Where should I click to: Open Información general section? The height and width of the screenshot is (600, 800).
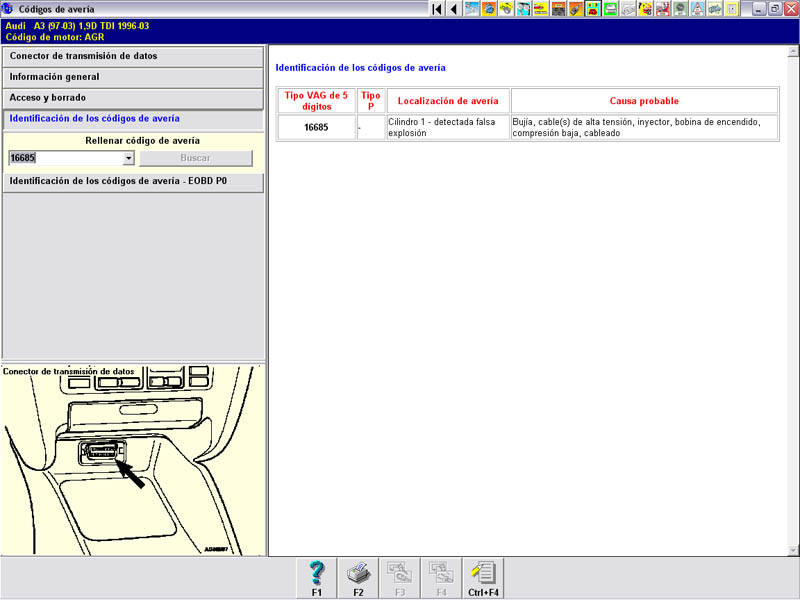click(x=133, y=77)
